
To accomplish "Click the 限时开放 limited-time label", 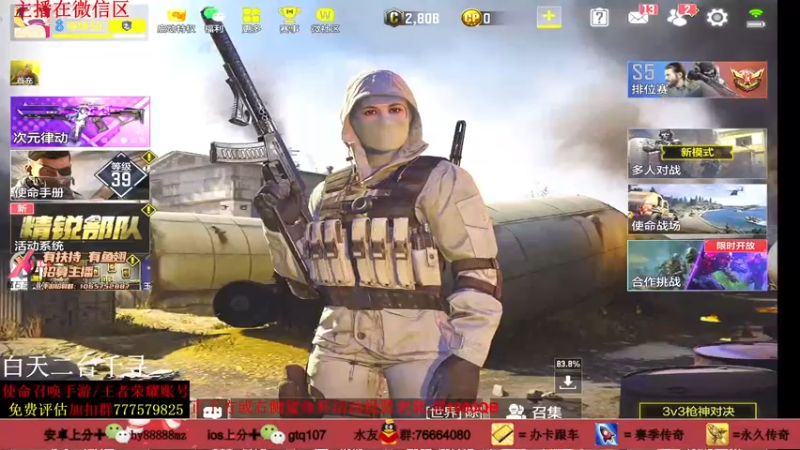I will pos(735,246).
